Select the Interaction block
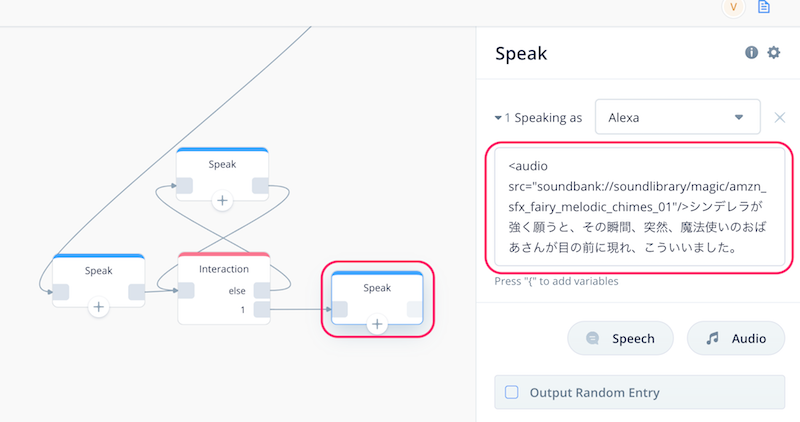 (x=224, y=269)
